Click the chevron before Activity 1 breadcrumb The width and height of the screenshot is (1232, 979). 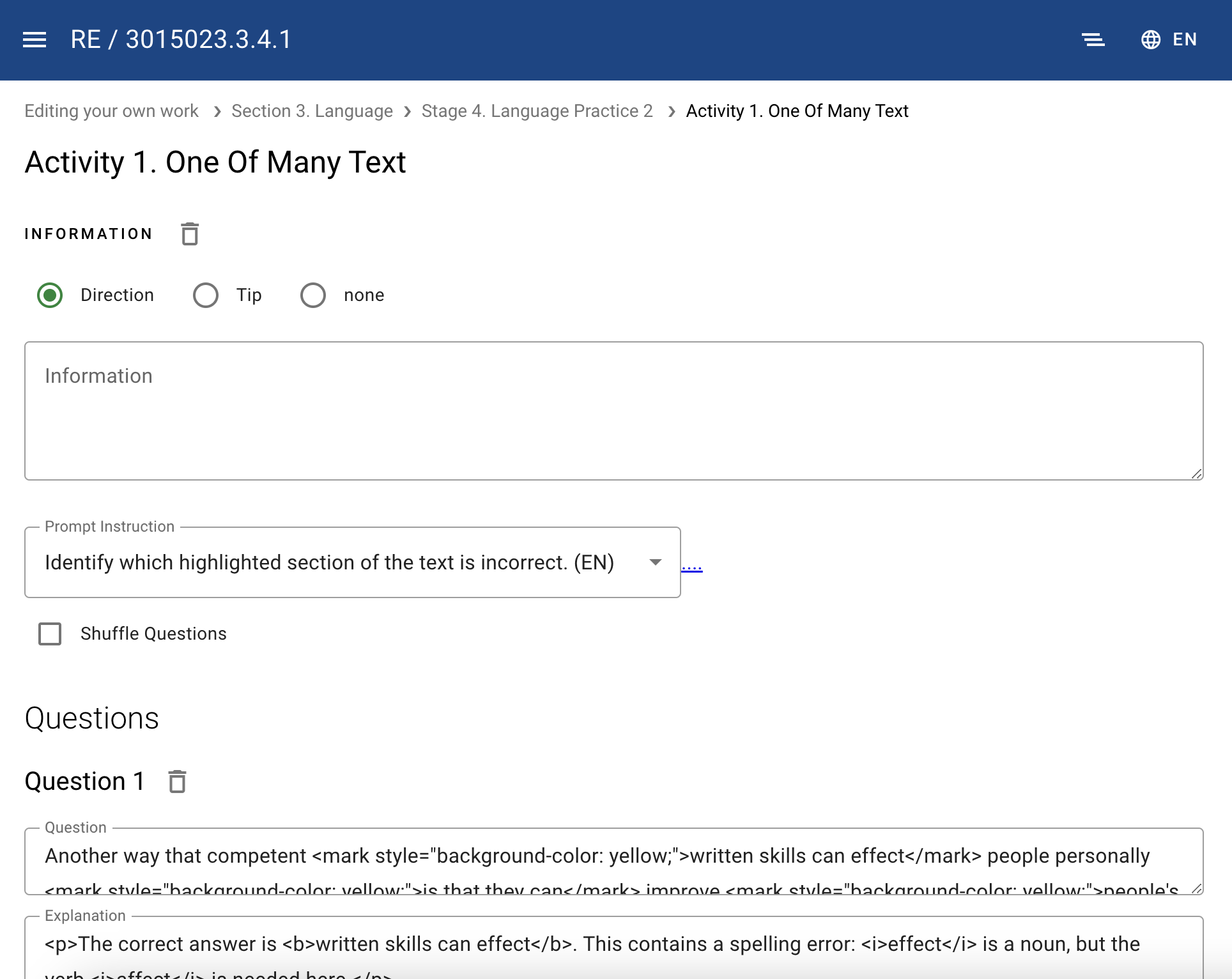coord(671,112)
